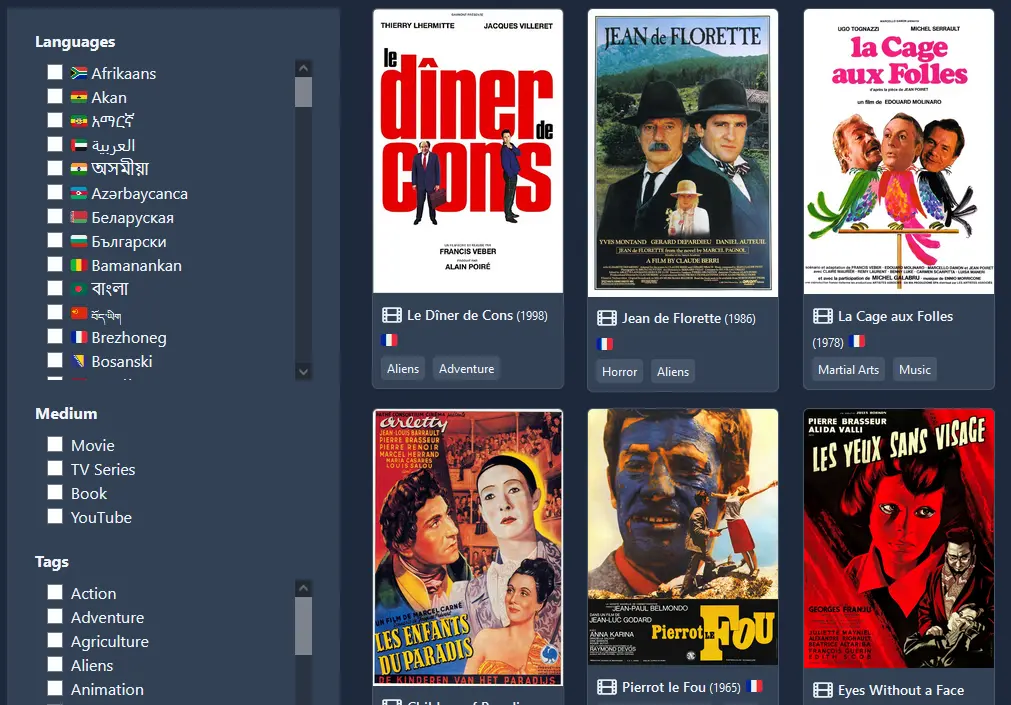Click the Bangladesh flag icon for Bengali
Viewport: 1011px width, 705px height.
click(x=79, y=289)
